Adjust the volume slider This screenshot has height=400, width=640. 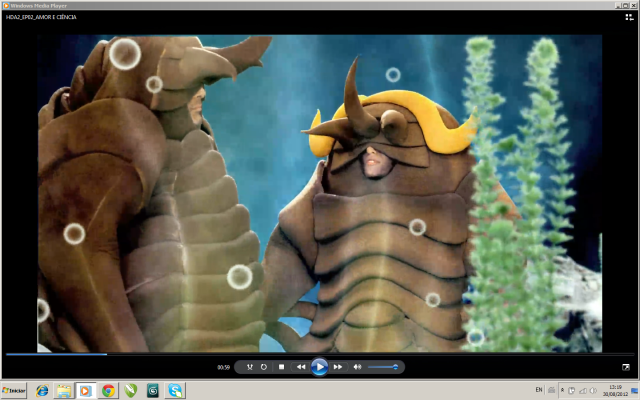[x=384, y=367]
